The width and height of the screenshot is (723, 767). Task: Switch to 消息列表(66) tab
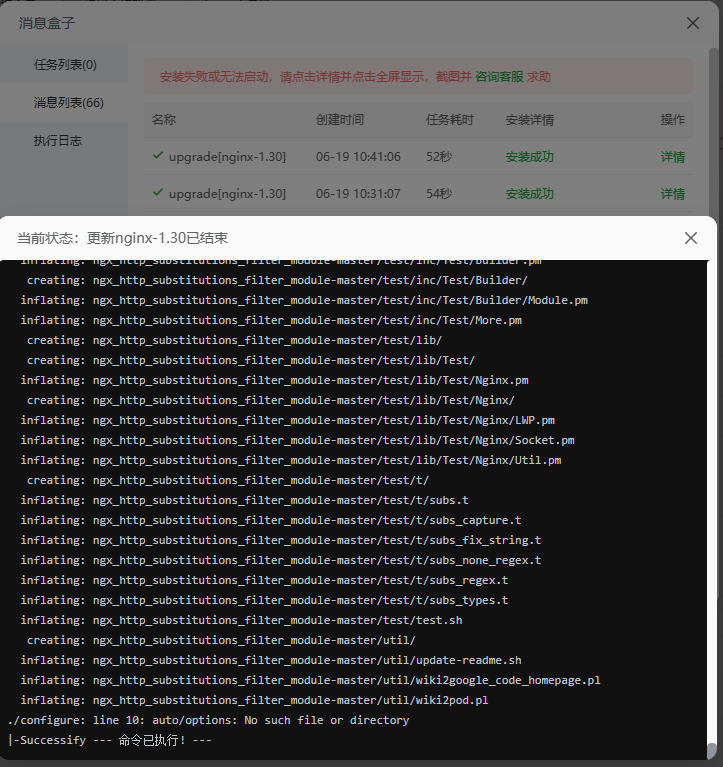pyautogui.click(x=68, y=102)
